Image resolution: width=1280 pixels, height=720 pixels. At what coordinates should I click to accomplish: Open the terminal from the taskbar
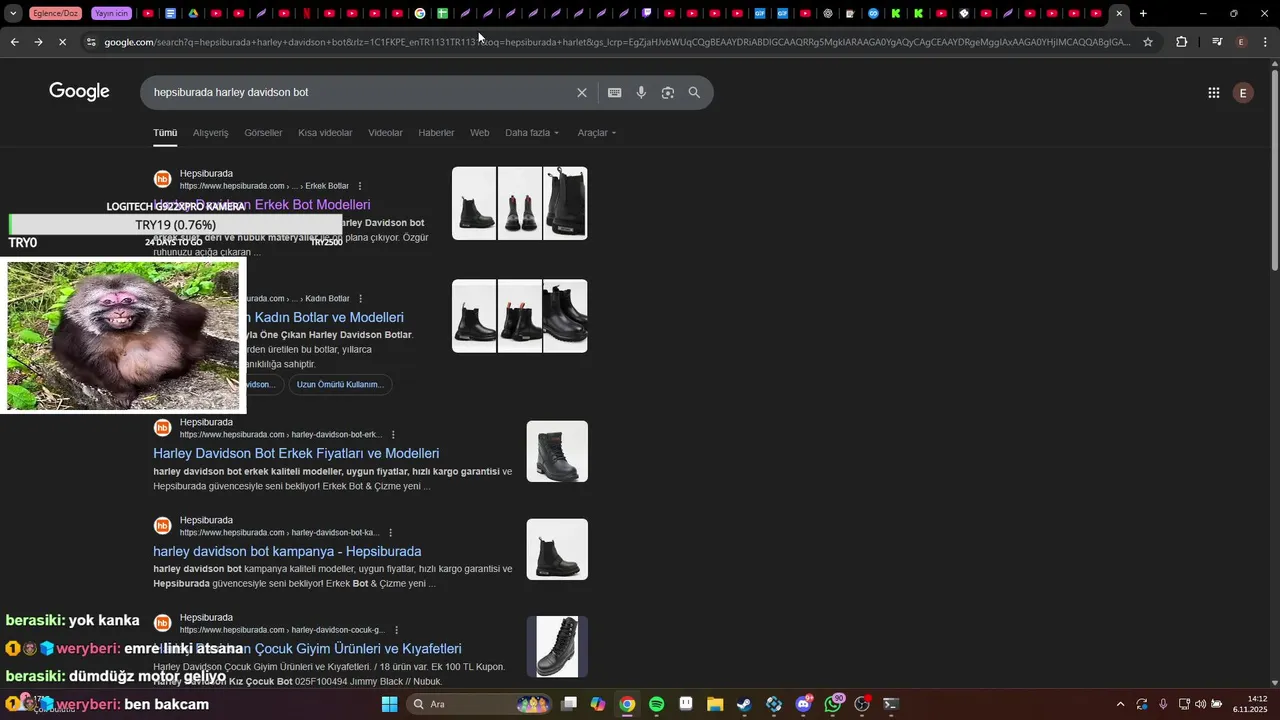click(x=891, y=704)
